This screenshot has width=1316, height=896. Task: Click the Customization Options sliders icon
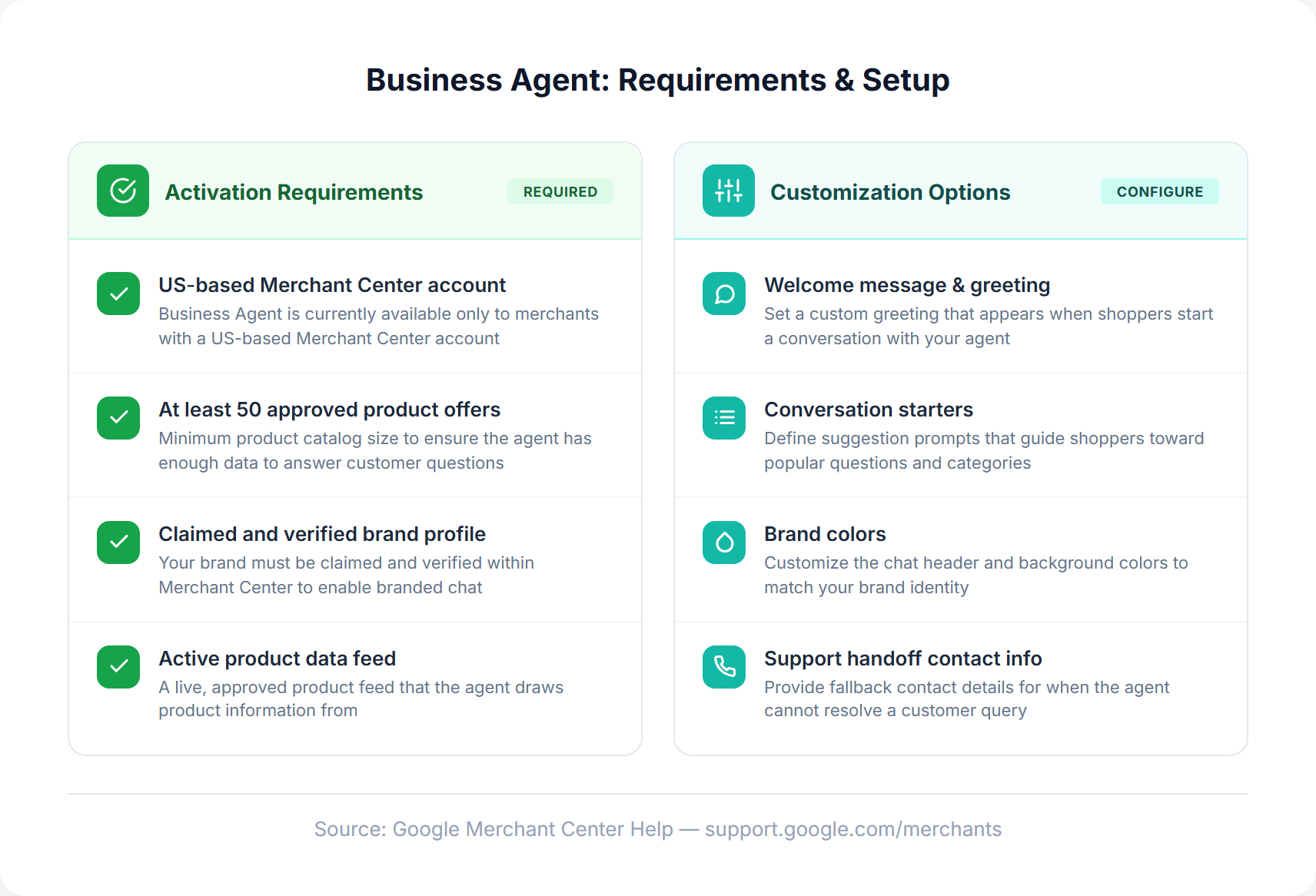coord(728,191)
